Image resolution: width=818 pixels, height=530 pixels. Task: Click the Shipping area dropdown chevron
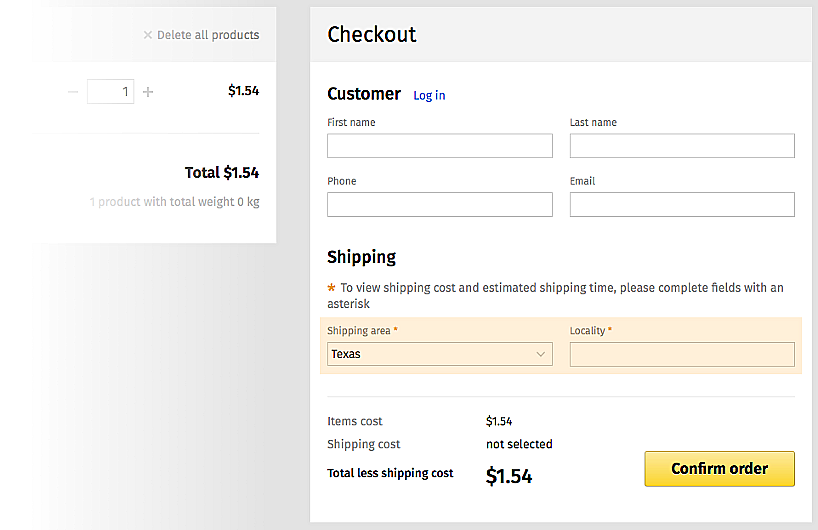coord(541,354)
